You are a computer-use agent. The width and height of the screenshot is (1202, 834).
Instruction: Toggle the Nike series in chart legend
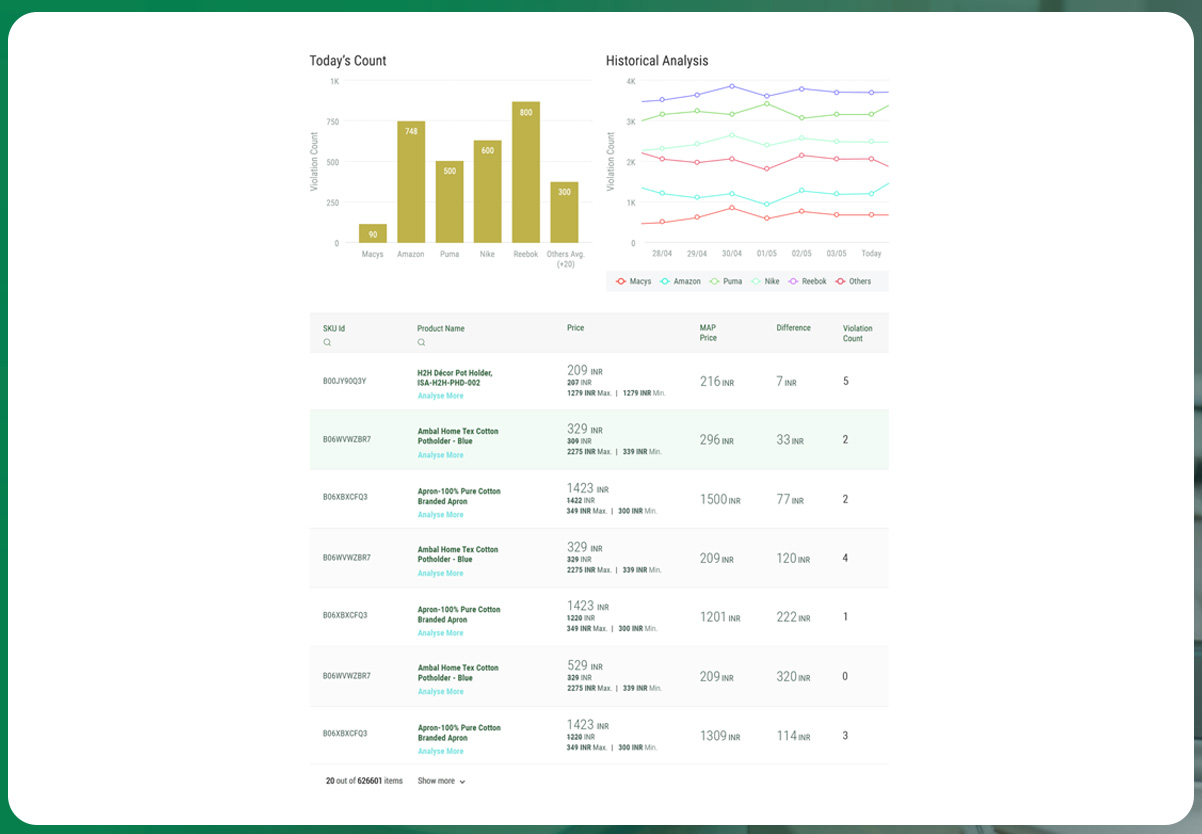tap(765, 282)
